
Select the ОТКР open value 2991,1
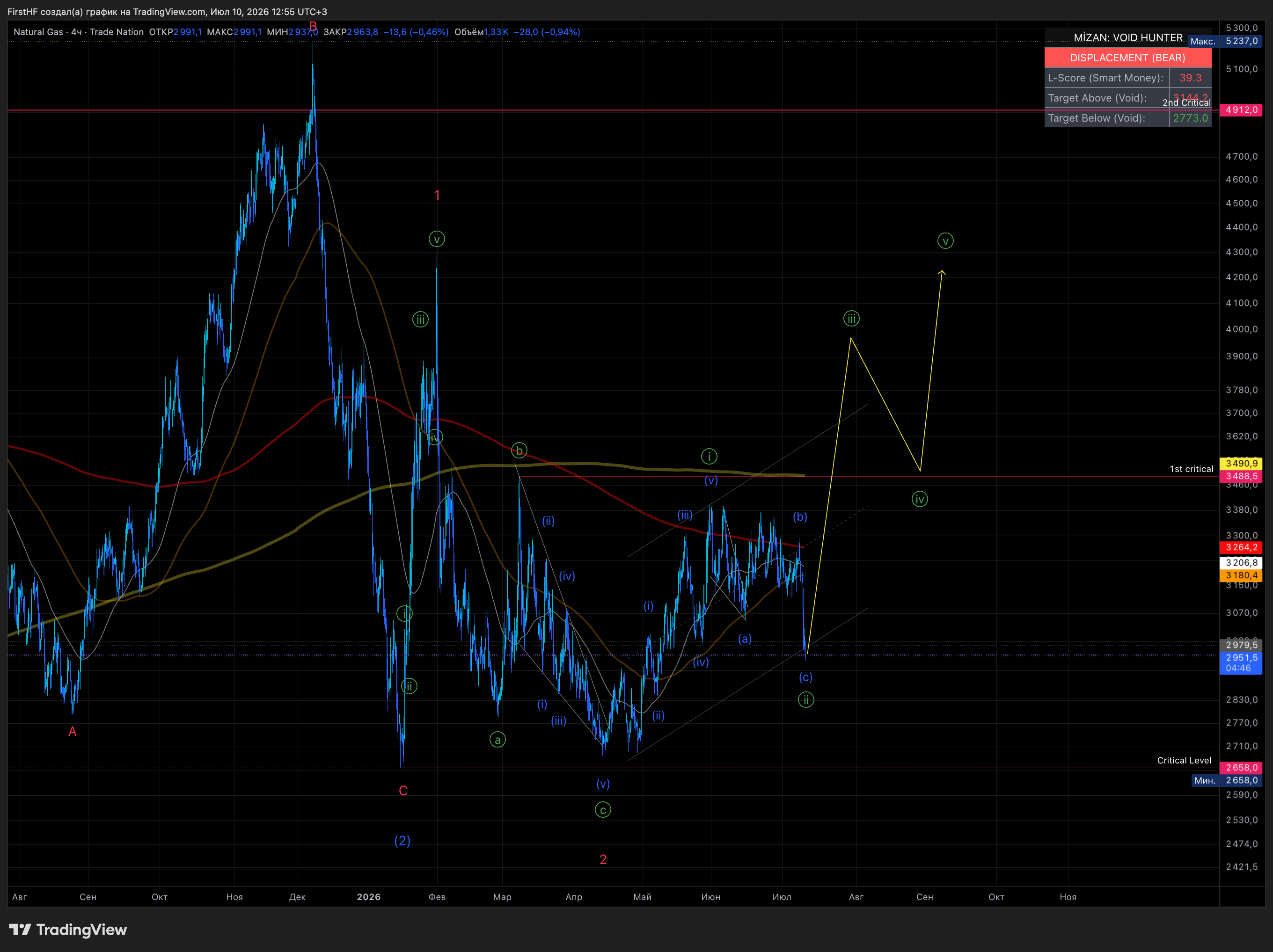(188, 32)
